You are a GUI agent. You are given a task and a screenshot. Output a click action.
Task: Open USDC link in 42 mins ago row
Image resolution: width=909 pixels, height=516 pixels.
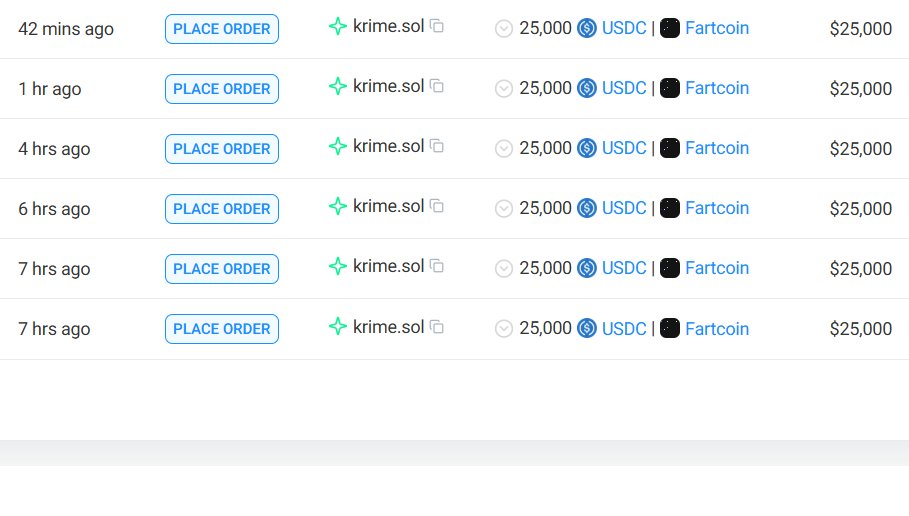(624, 28)
